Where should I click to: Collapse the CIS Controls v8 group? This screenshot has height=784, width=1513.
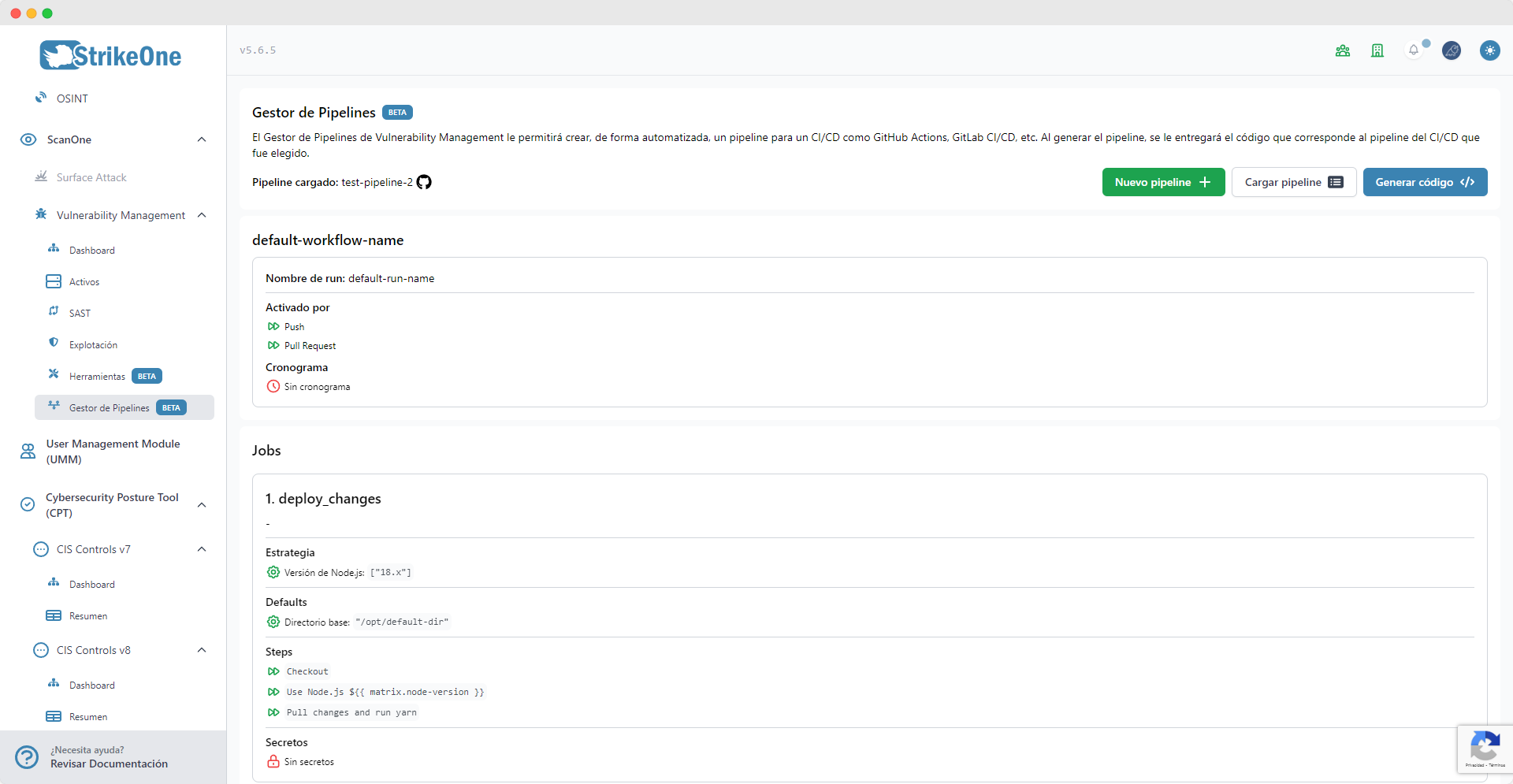[x=202, y=650]
